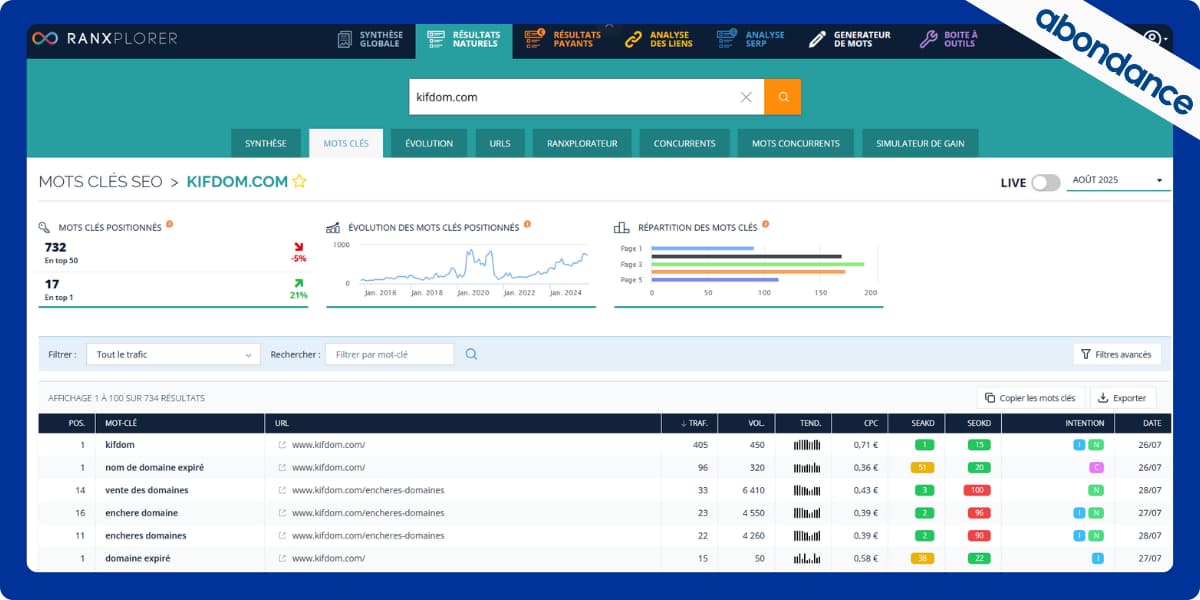Switch to the MOTS CONCURRENTS tab
This screenshot has height=600, width=1200.
pos(796,143)
